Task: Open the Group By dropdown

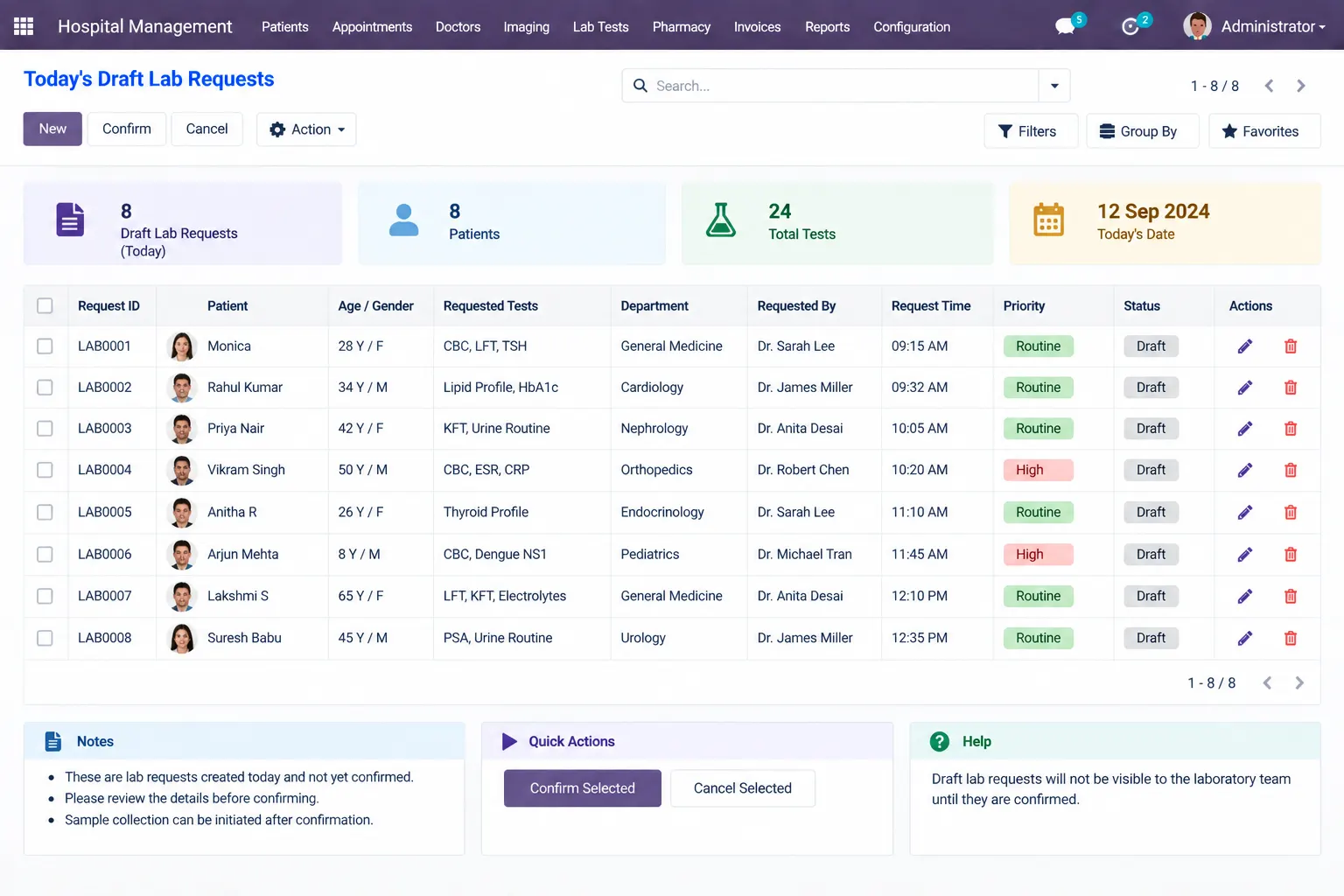Action: click(x=1142, y=131)
